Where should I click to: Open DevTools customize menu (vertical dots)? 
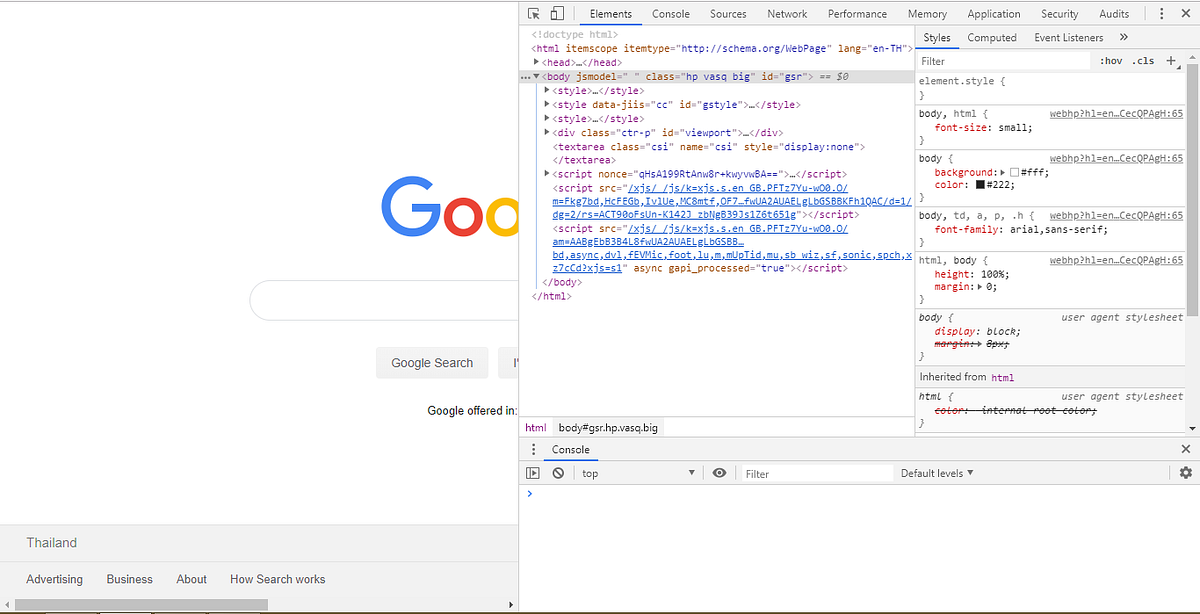[1161, 13]
